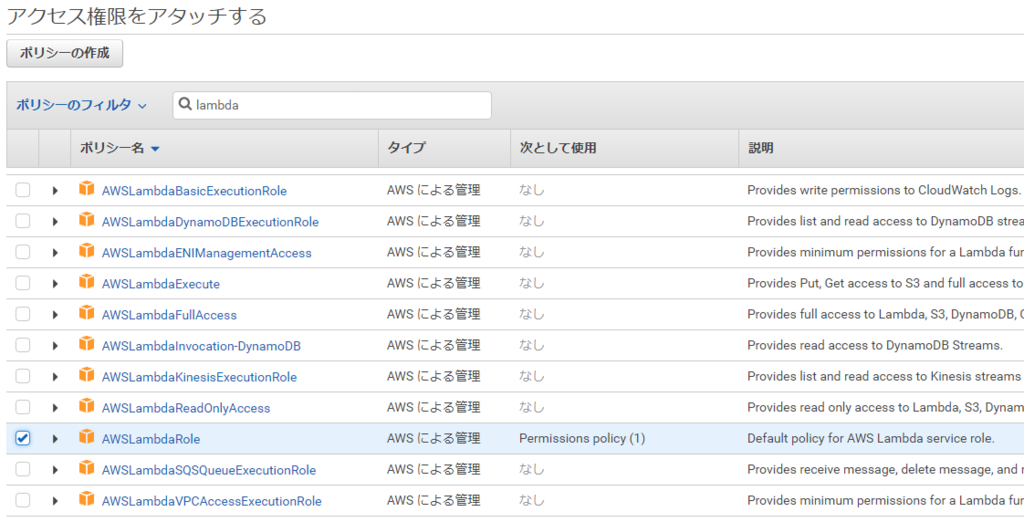Open the ポリシーのフィルタ dropdown

(x=81, y=105)
